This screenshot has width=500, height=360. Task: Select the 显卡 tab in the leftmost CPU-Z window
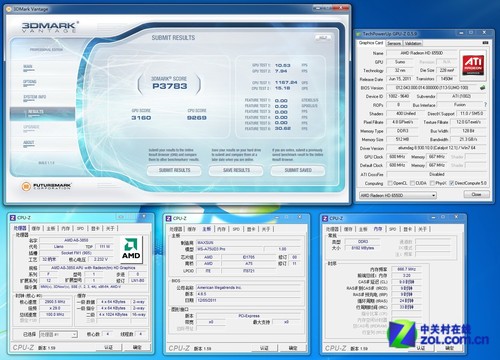[x=95, y=228]
